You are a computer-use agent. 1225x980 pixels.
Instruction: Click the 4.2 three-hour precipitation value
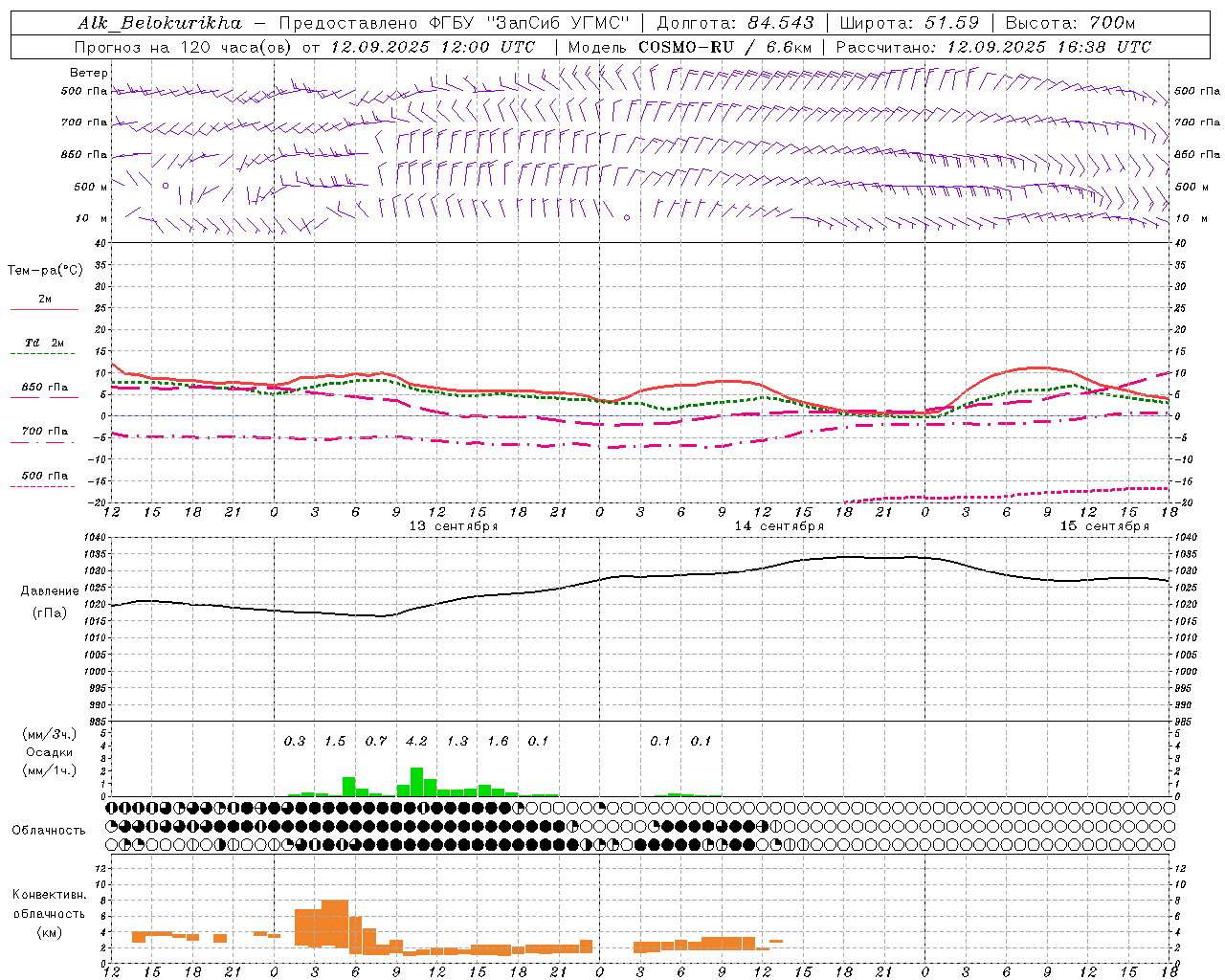416,741
